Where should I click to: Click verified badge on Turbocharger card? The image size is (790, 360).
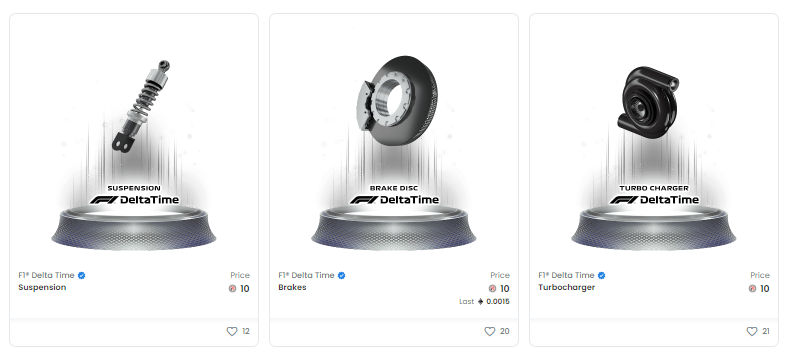tap(602, 275)
